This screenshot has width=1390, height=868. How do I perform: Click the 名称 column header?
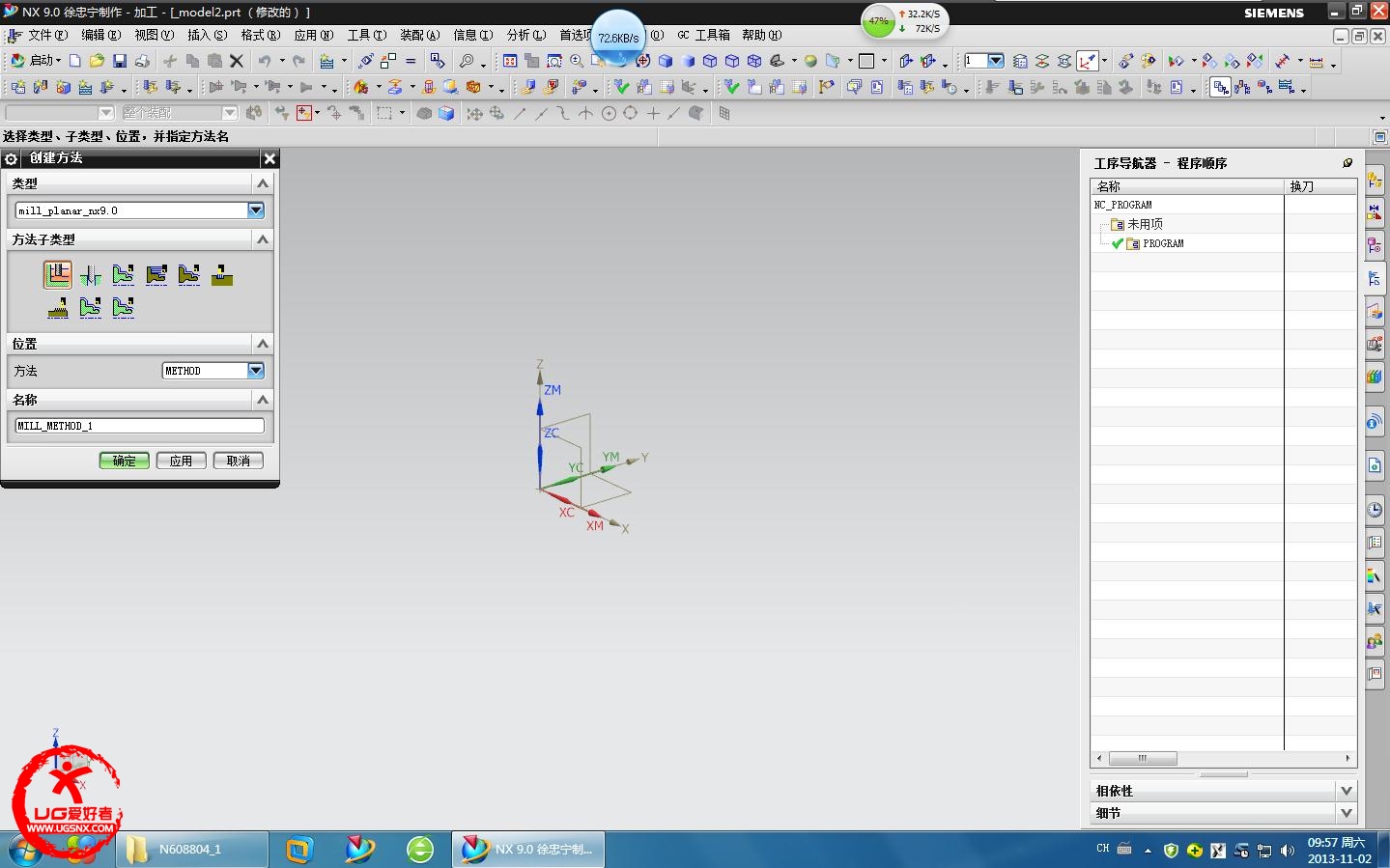coord(1187,186)
